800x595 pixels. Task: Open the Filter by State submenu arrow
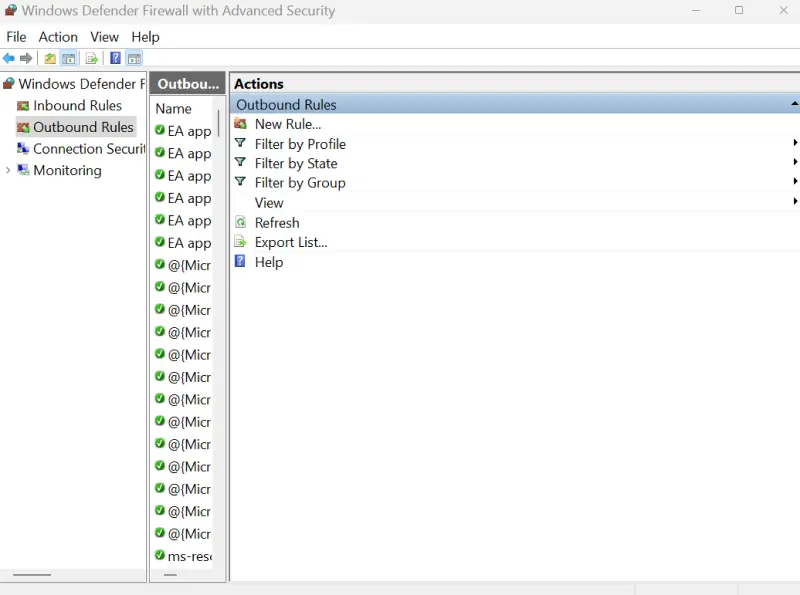pos(794,162)
